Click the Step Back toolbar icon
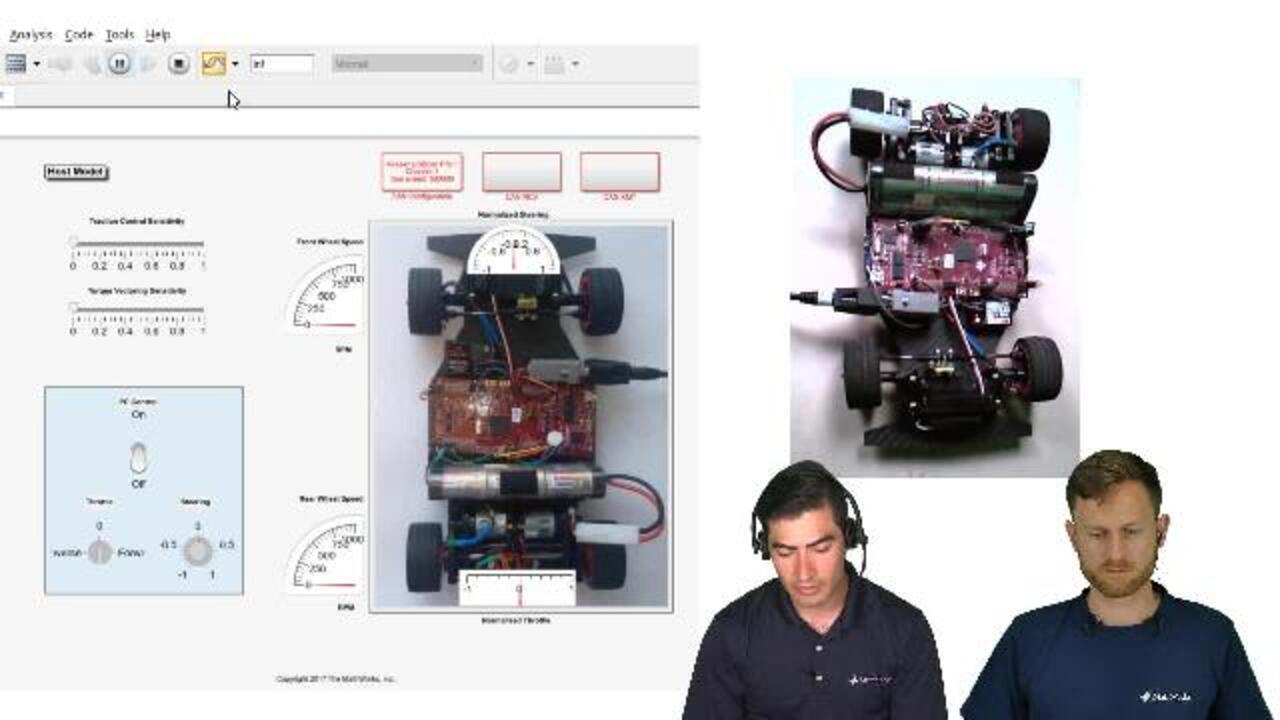 coord(91,64)
